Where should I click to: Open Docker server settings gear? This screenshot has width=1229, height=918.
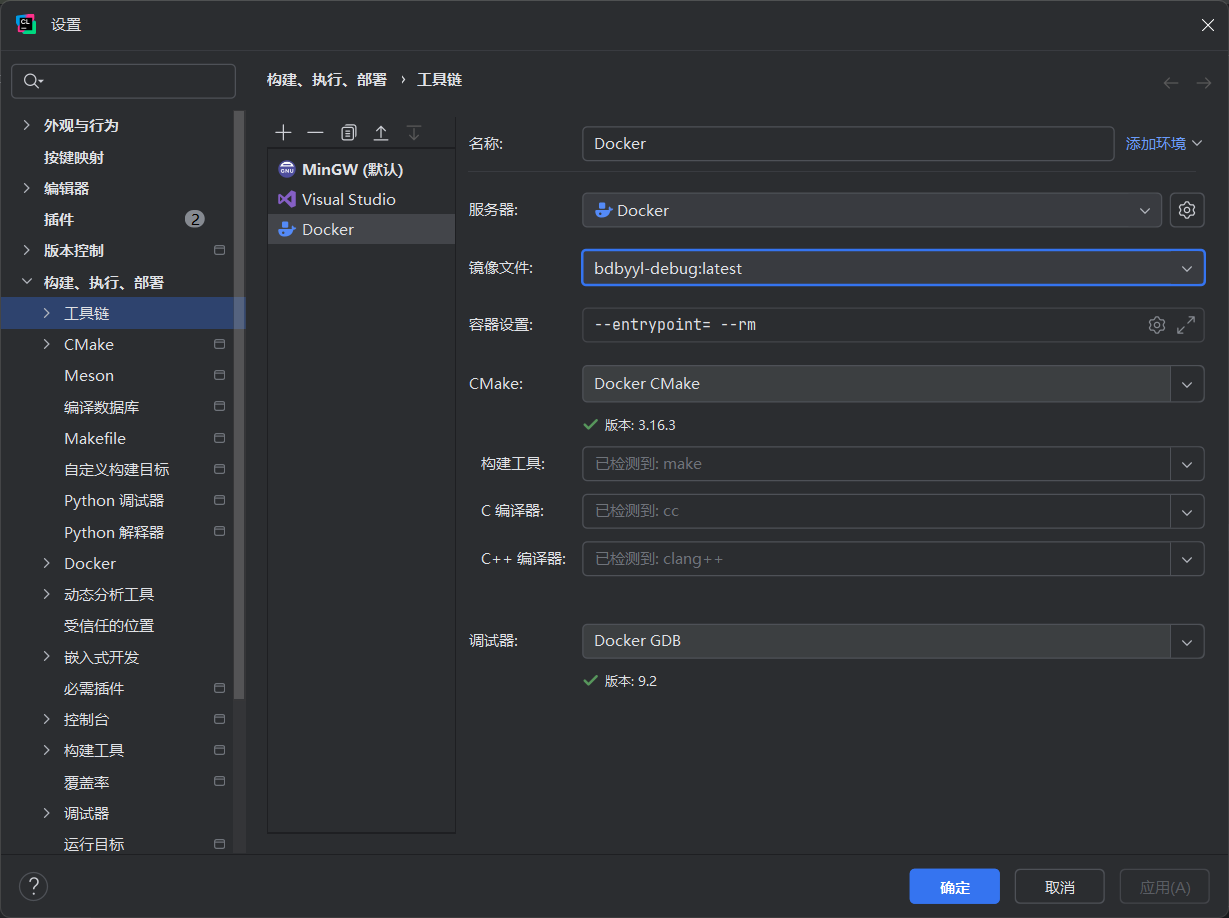[x=1187, y=210]
